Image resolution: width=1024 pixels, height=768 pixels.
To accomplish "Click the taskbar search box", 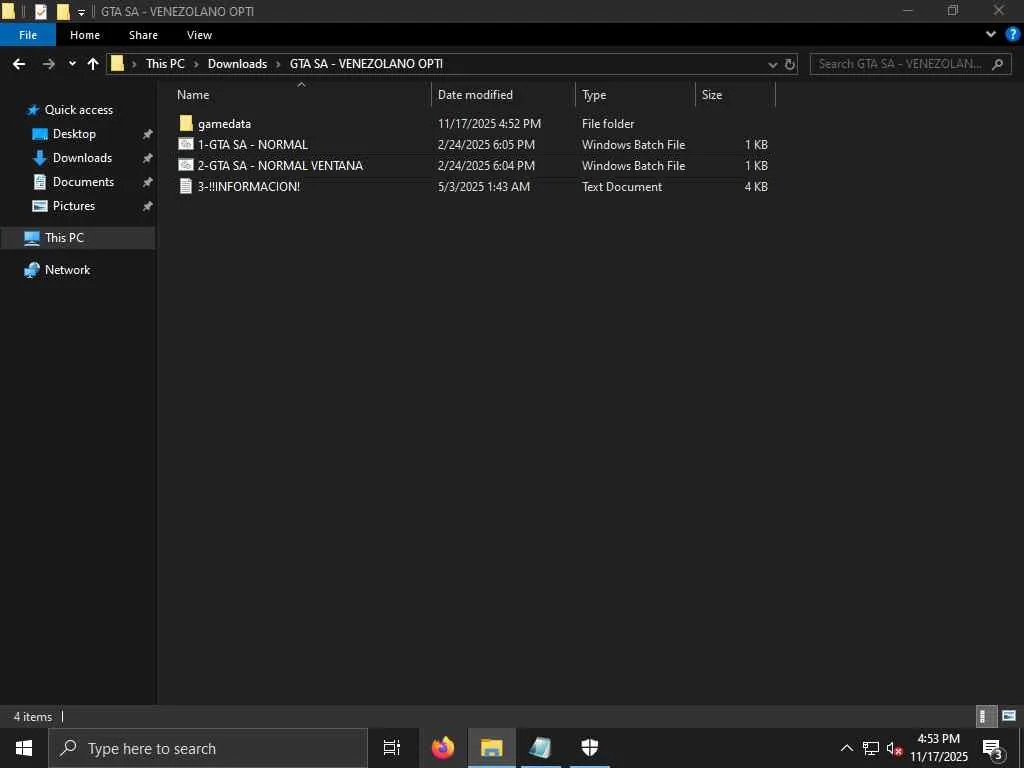I will pyautogui.click(x=208, y=748).
